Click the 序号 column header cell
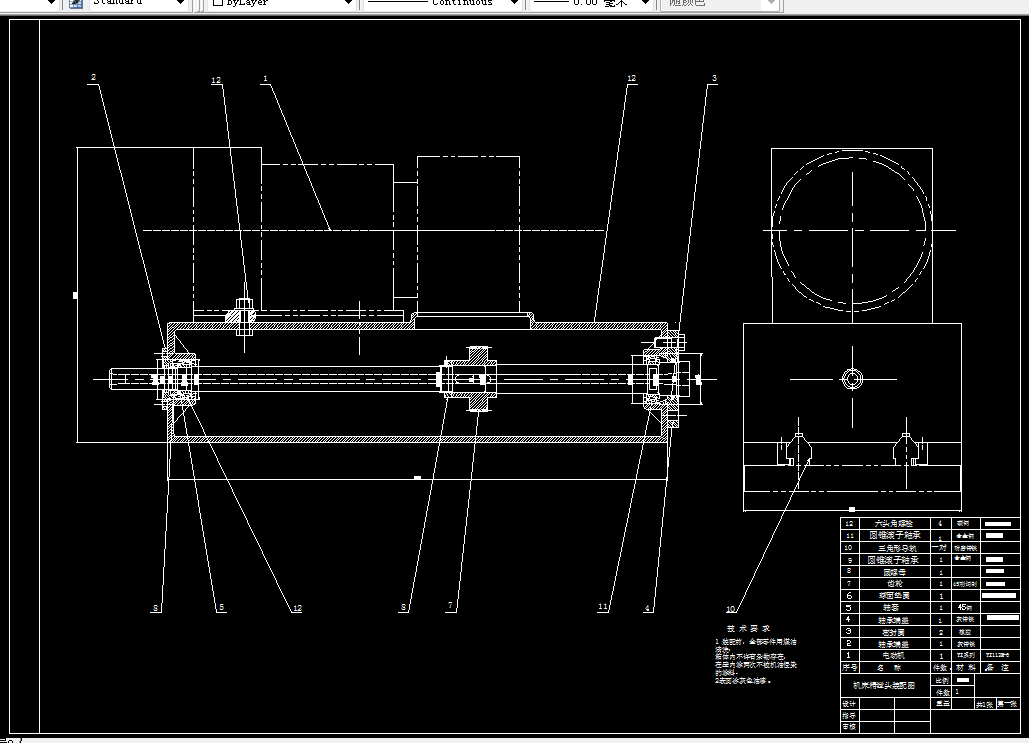The image size is (1029, 743). click(x=850, y=667)
